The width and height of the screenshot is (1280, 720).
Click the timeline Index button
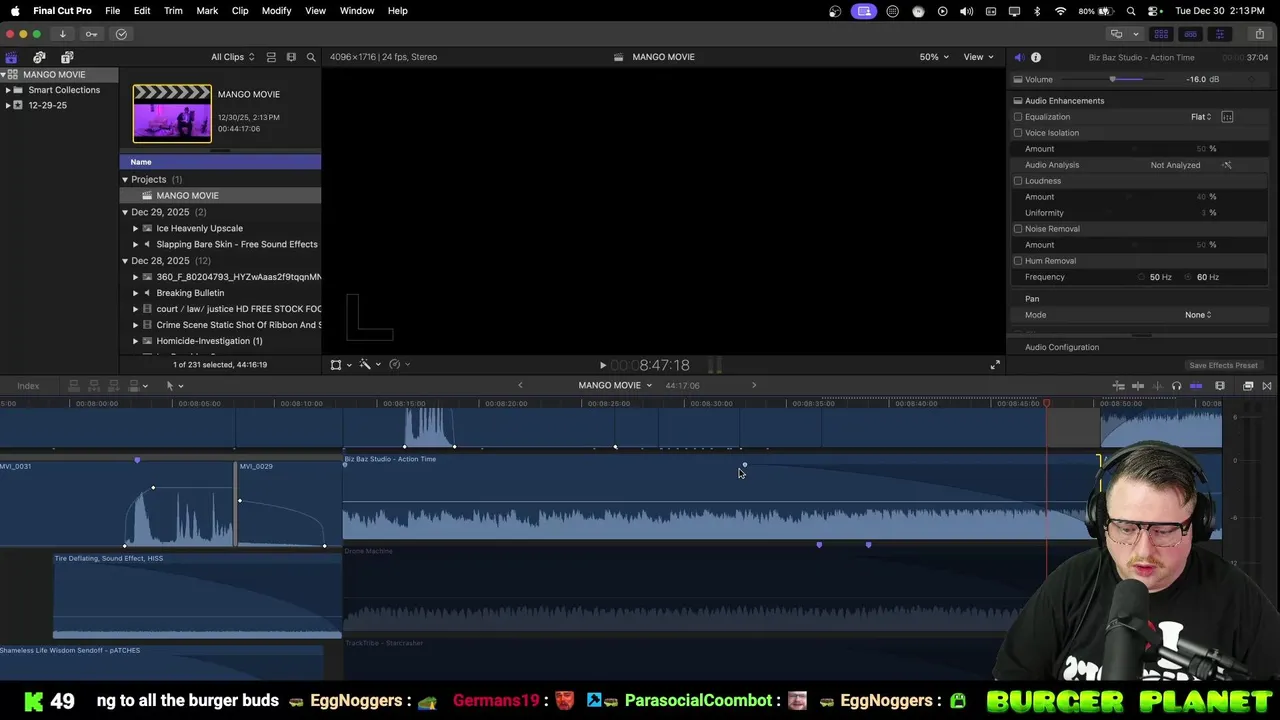click(28, 386)
